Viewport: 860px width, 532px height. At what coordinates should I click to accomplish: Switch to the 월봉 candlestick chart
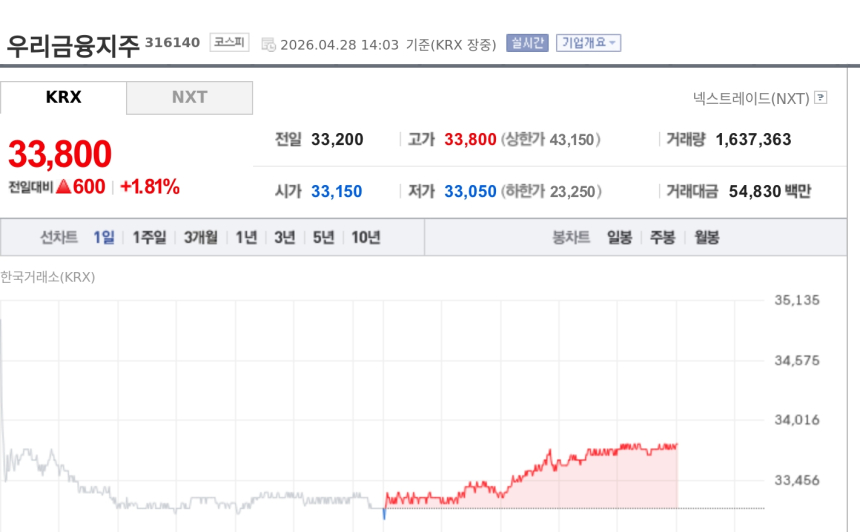706,238
